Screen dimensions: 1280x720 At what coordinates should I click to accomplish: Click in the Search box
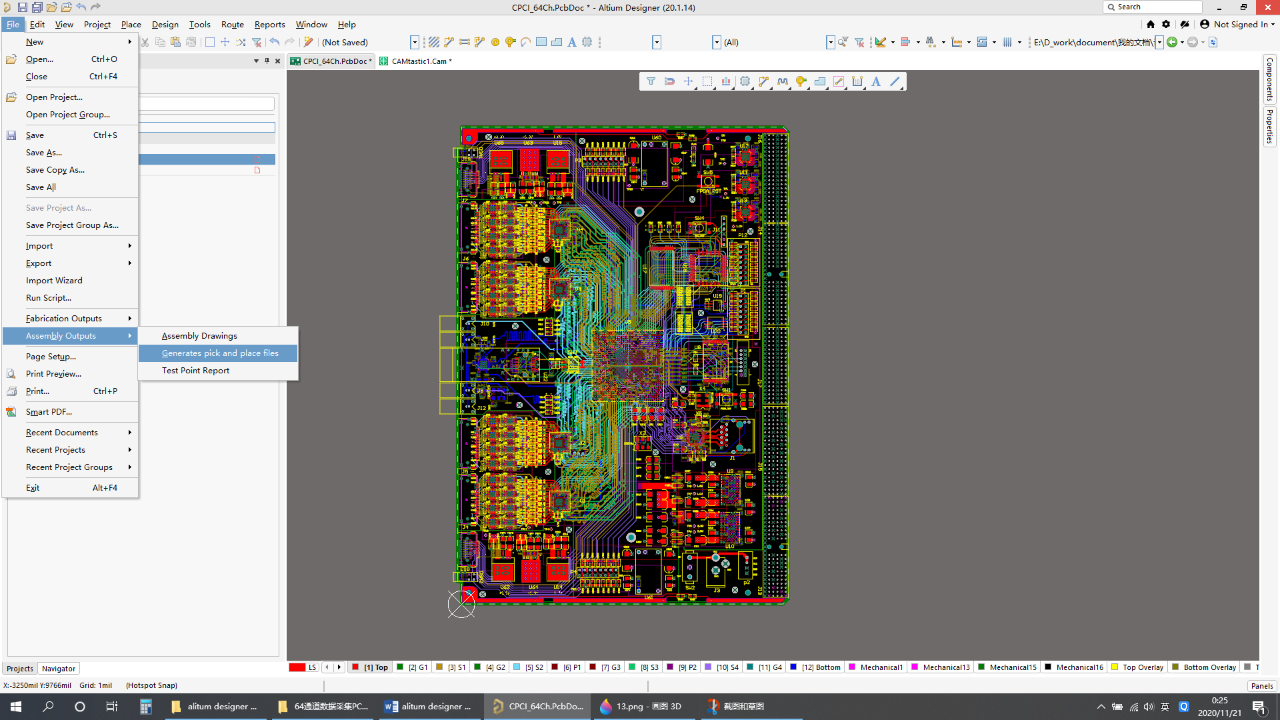pyautogui.click(x=1152, y=7)
